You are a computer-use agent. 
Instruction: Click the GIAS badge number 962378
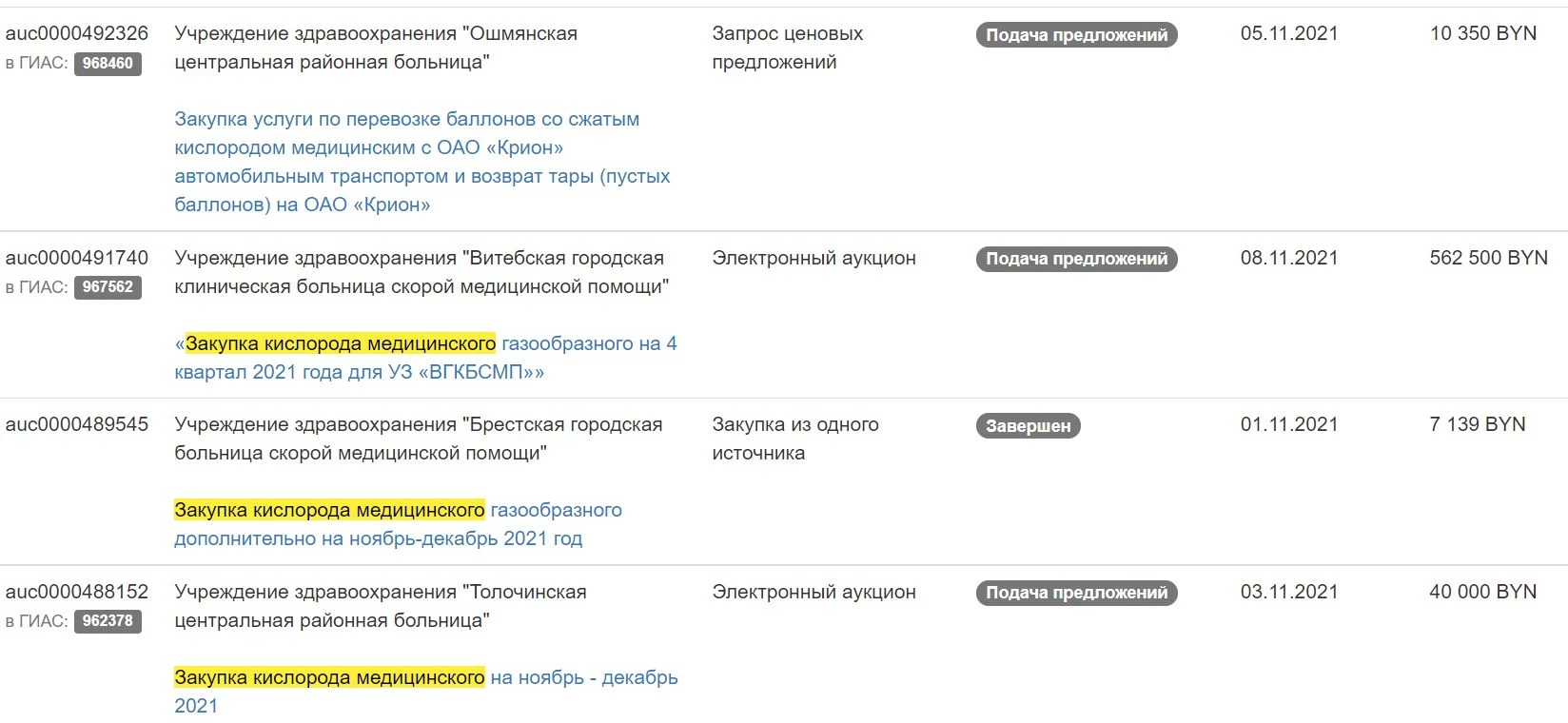[x=108, y=621]
